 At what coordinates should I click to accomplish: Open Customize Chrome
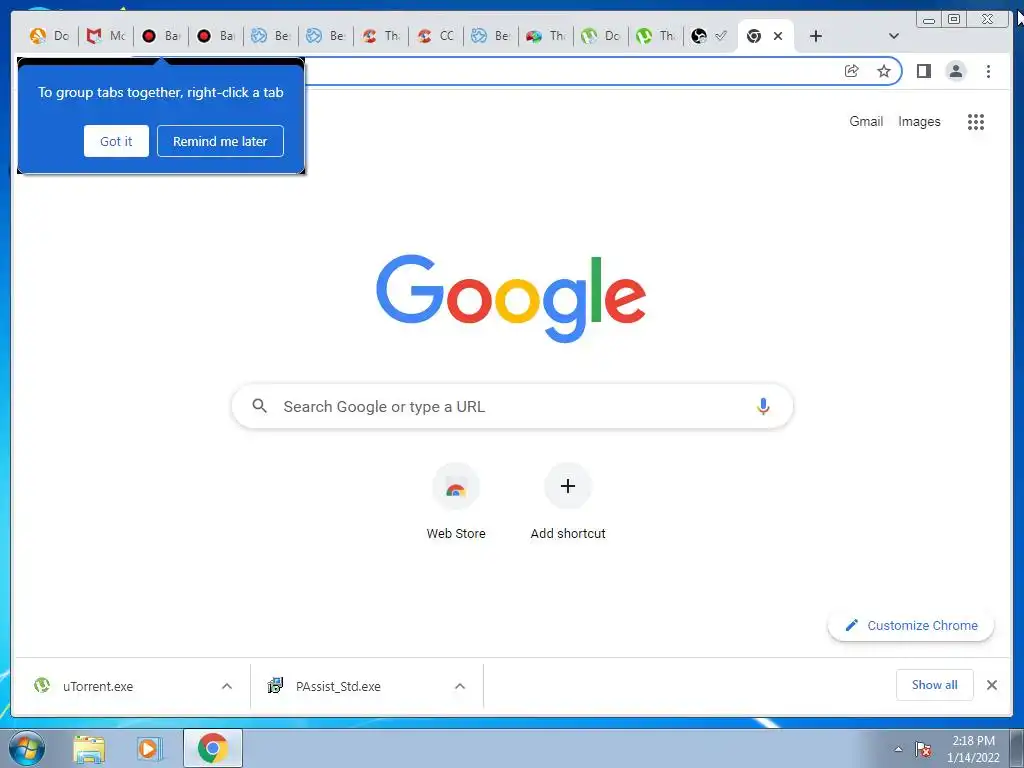[x=911, y=625]
